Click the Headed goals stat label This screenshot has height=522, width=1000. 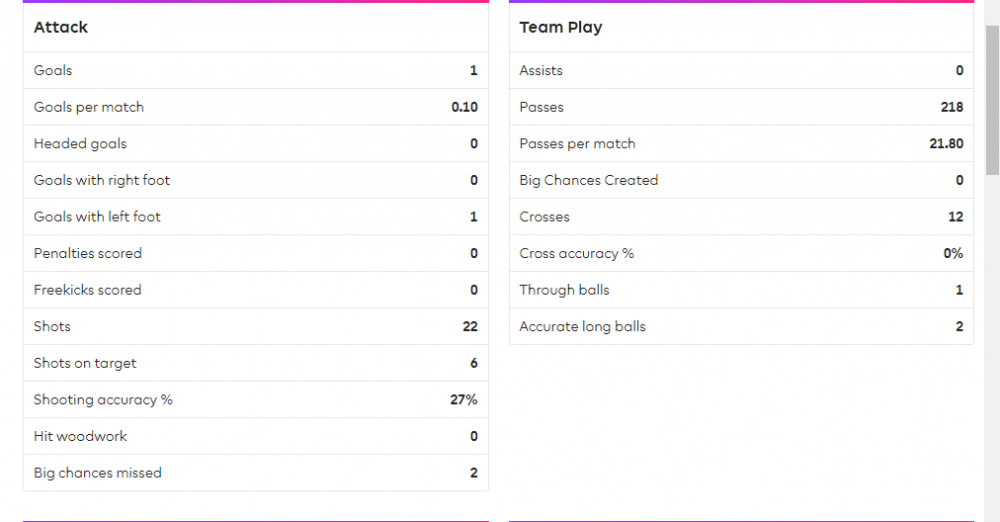pos(80,144)
